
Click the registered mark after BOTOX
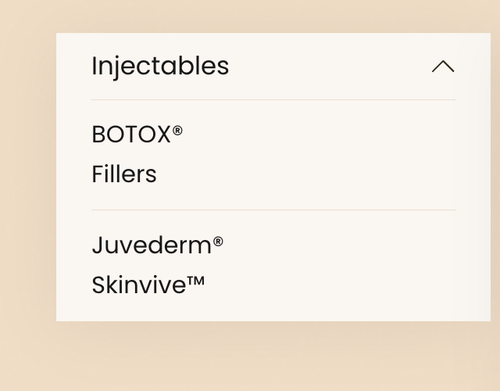pos(178,130)
